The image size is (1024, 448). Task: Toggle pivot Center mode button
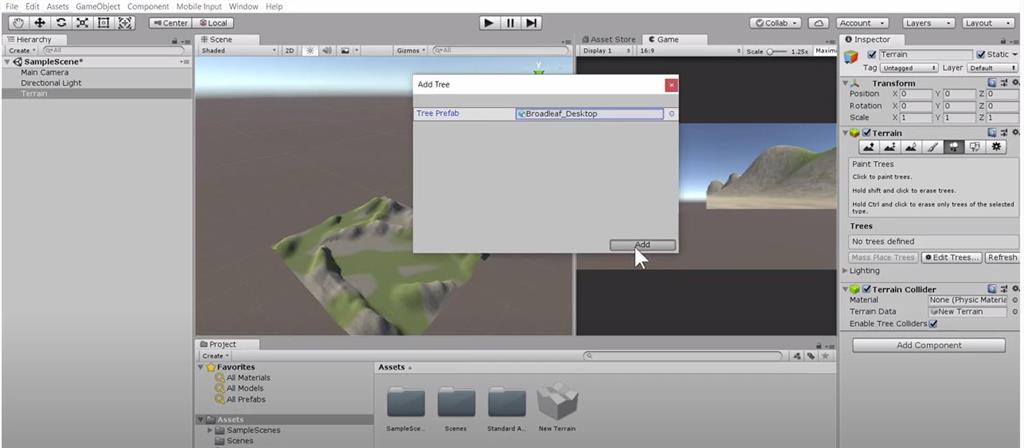(169, 23)
